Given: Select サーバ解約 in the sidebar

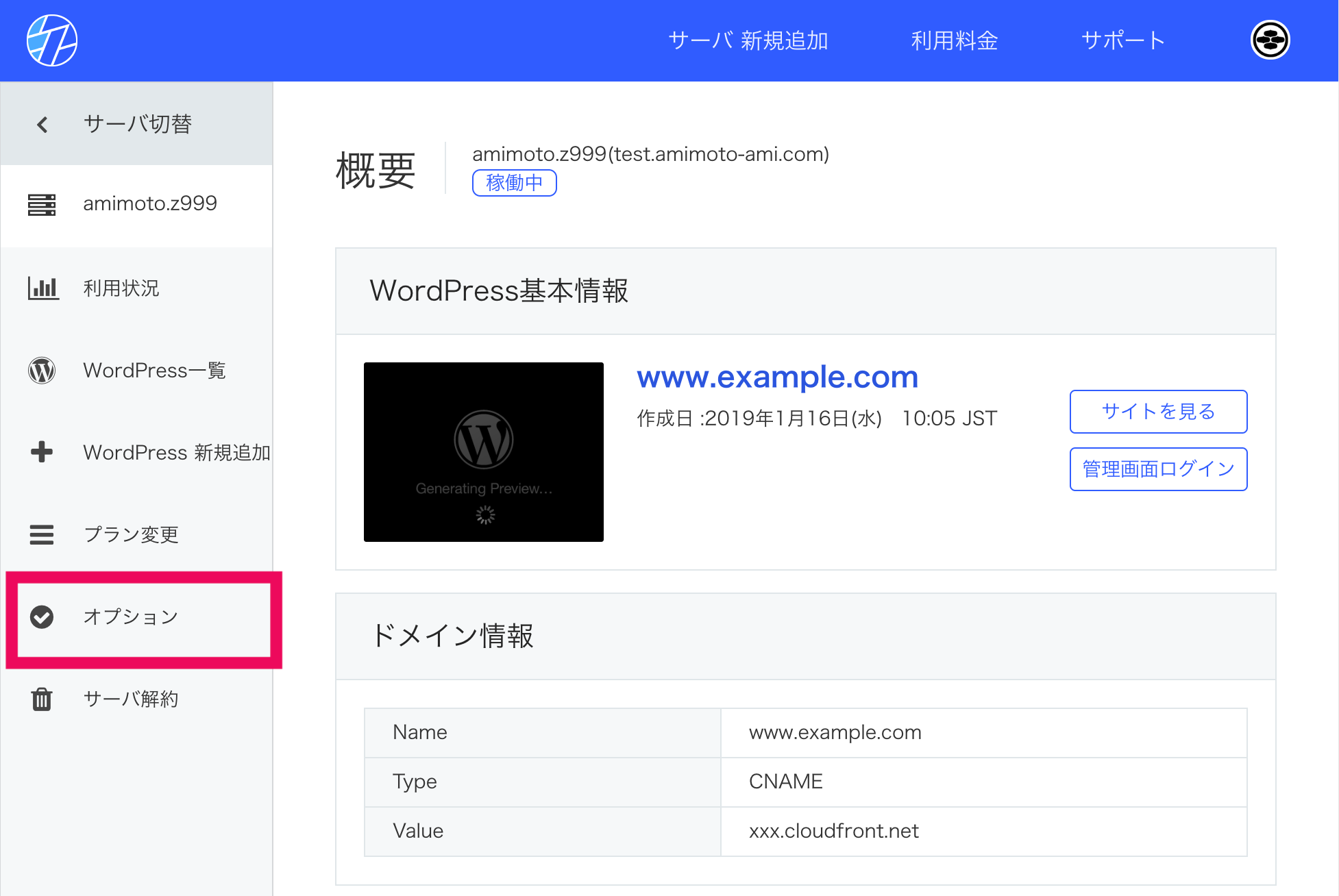Looking at the screenshot, I should pos(137,699).
